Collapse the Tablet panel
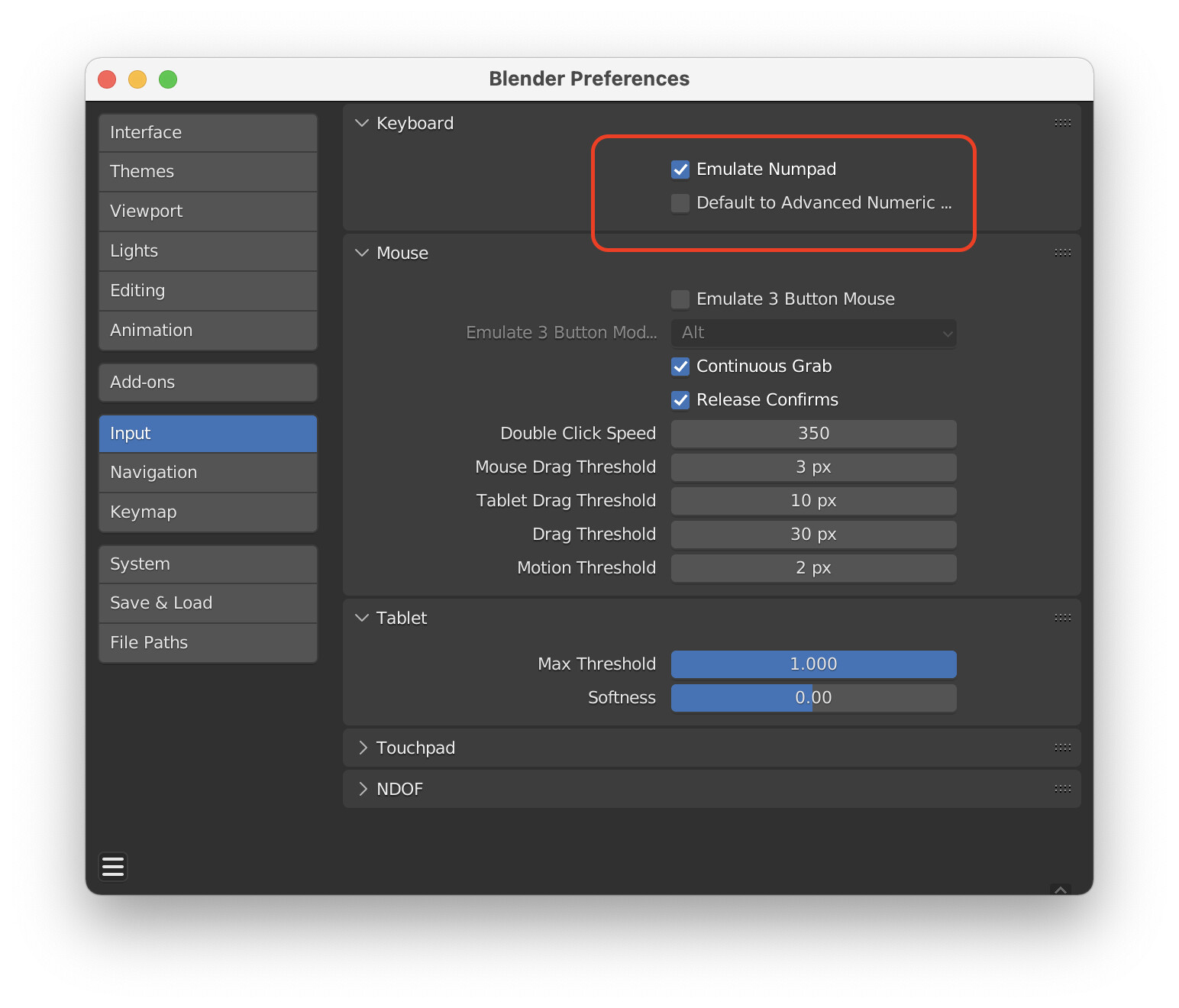Viewport: 1179px width, 1008px height. click(x=362, y=618)
